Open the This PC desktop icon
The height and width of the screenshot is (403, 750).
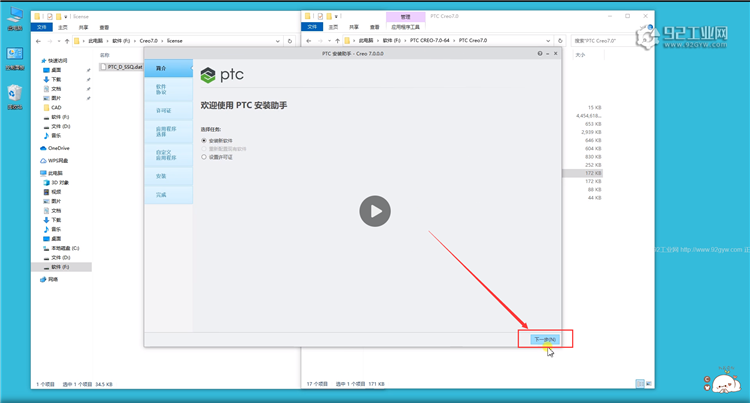(x=15, y=18)
